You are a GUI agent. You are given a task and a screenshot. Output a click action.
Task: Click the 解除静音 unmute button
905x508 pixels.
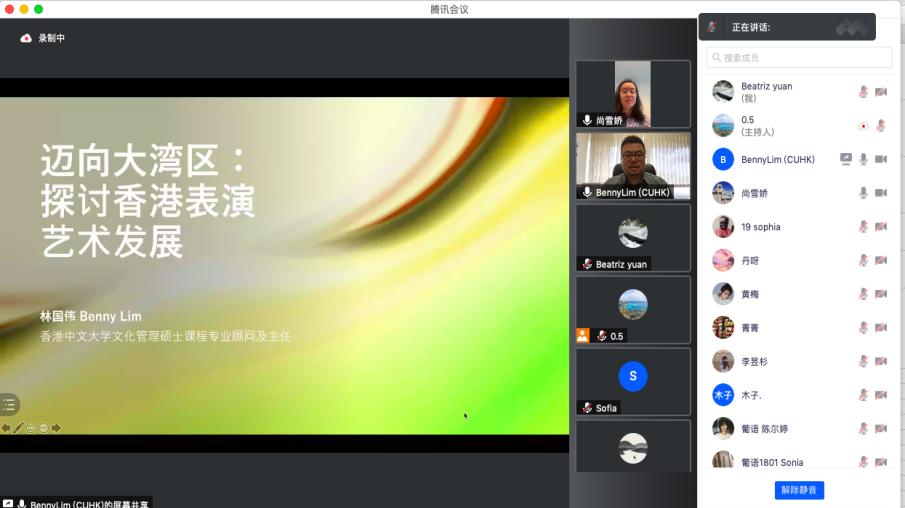tap(799, 490)
